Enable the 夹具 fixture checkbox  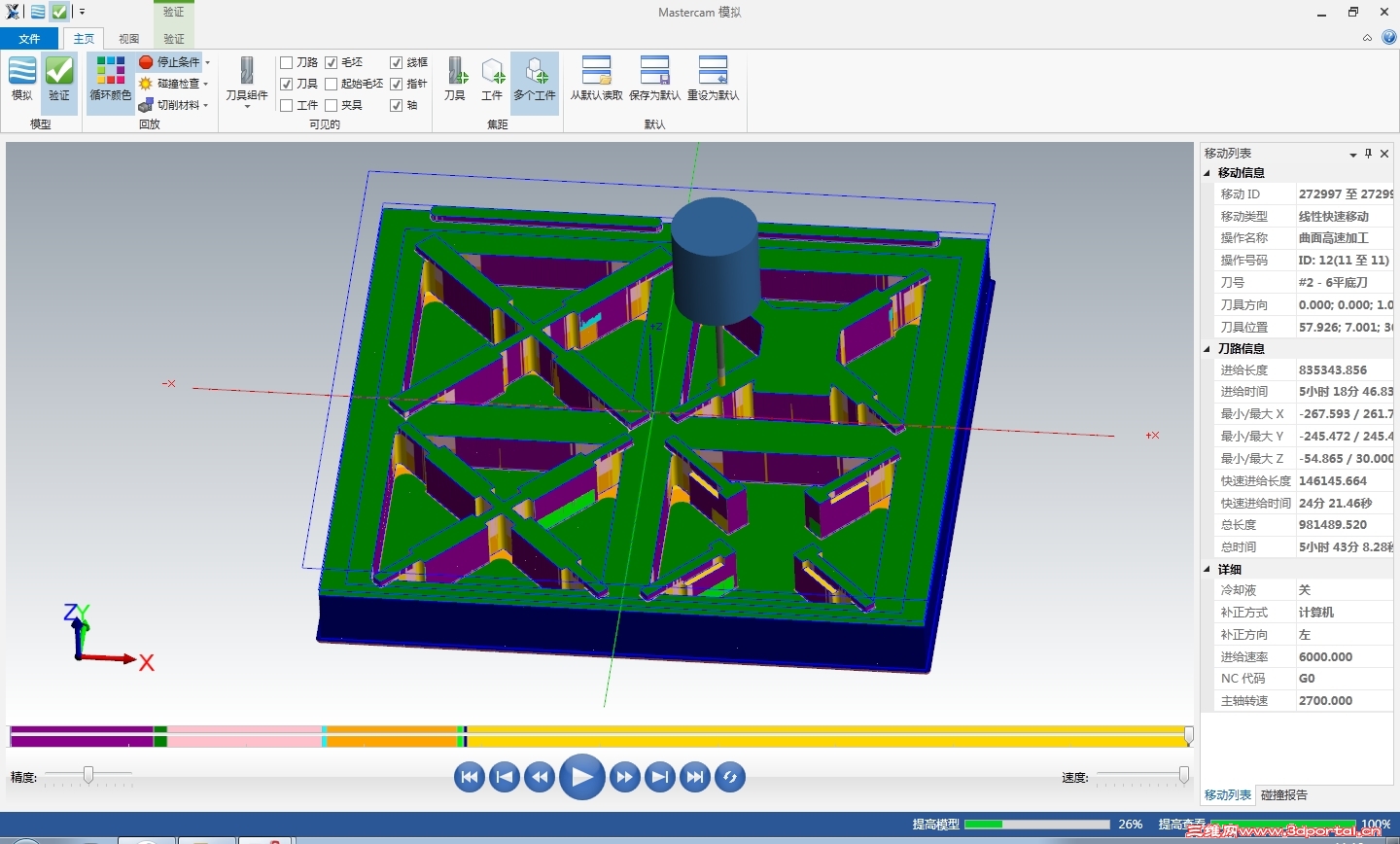[332, 105]
